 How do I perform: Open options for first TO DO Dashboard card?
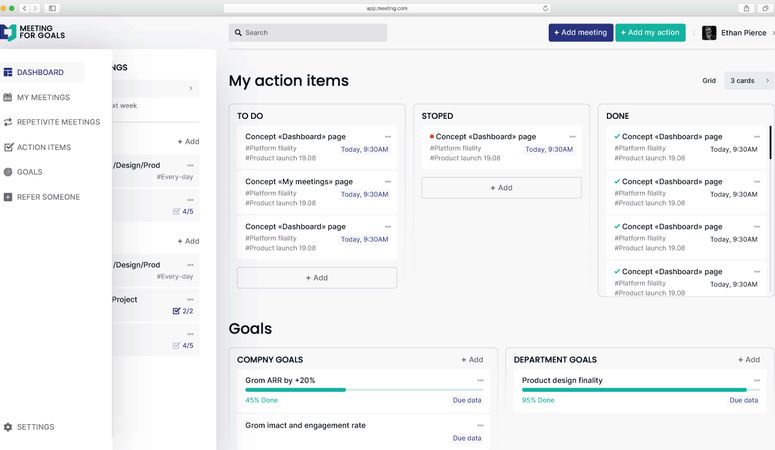[388, 137]
